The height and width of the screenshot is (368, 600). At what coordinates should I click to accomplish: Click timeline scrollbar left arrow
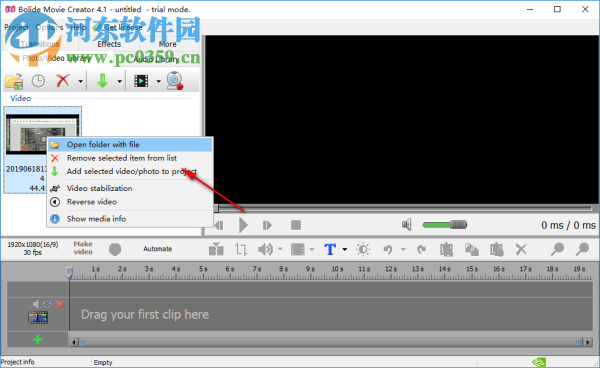coord(74,342)
